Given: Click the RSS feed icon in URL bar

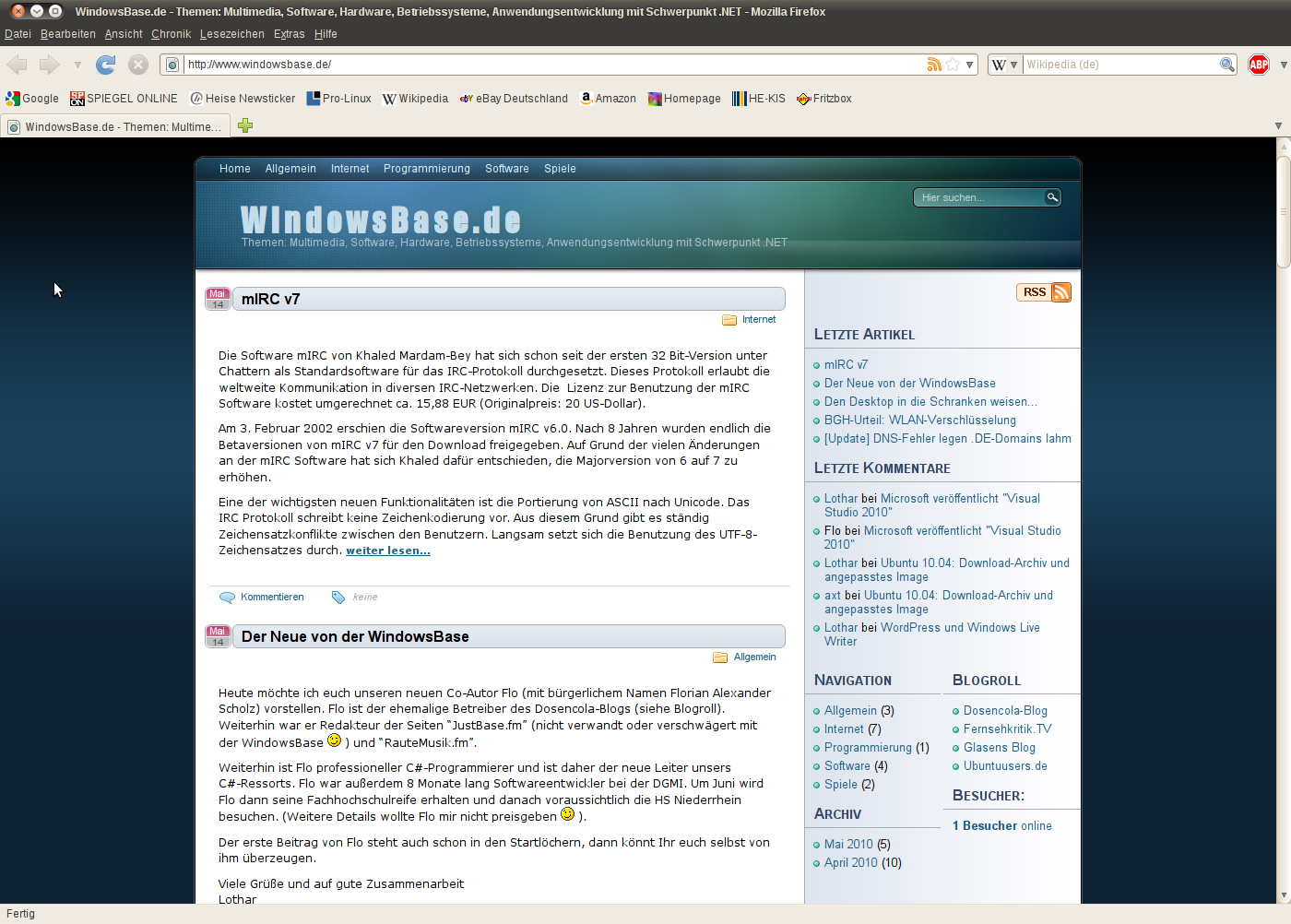Looking at the screenshot, I should click(x=934, y=65).
